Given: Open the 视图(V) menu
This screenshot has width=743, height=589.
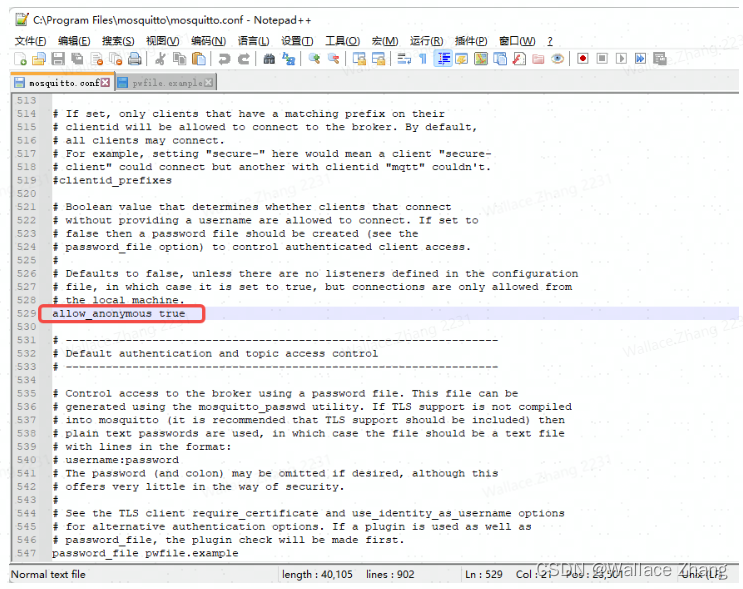Looking at the screenshot, I should point(163,41).
